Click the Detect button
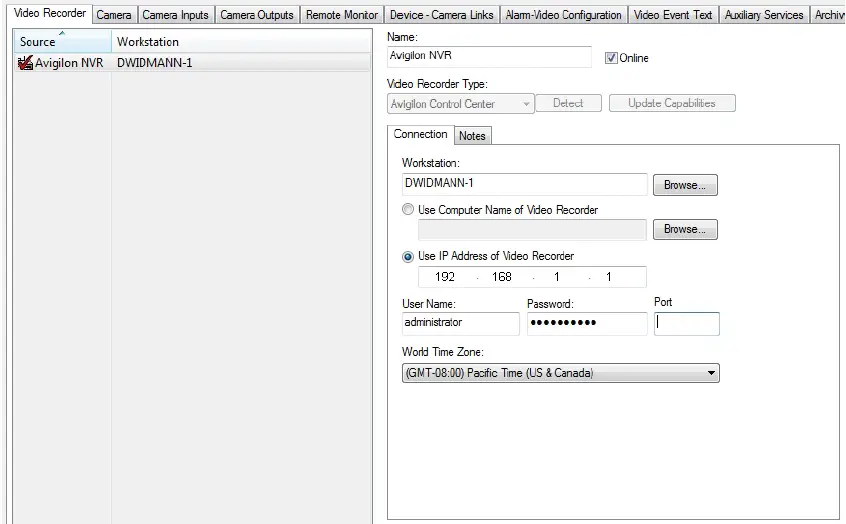This screenshot has height=524, width=846. point(568,103)
